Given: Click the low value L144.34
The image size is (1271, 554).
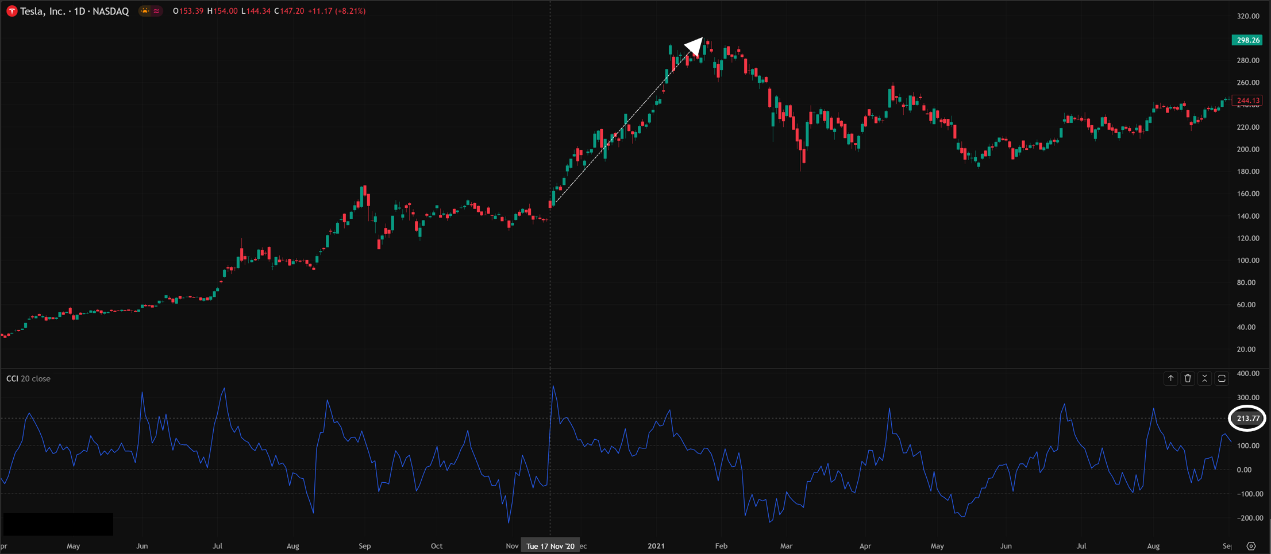Looking at the screenshot, I should point(255,10).
